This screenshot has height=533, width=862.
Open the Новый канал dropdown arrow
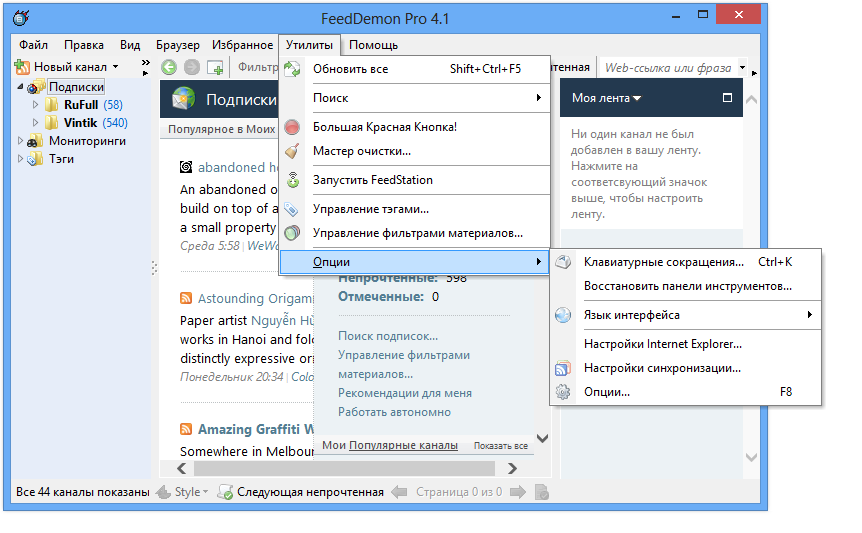pyautogui.click(x=115, y=67)
